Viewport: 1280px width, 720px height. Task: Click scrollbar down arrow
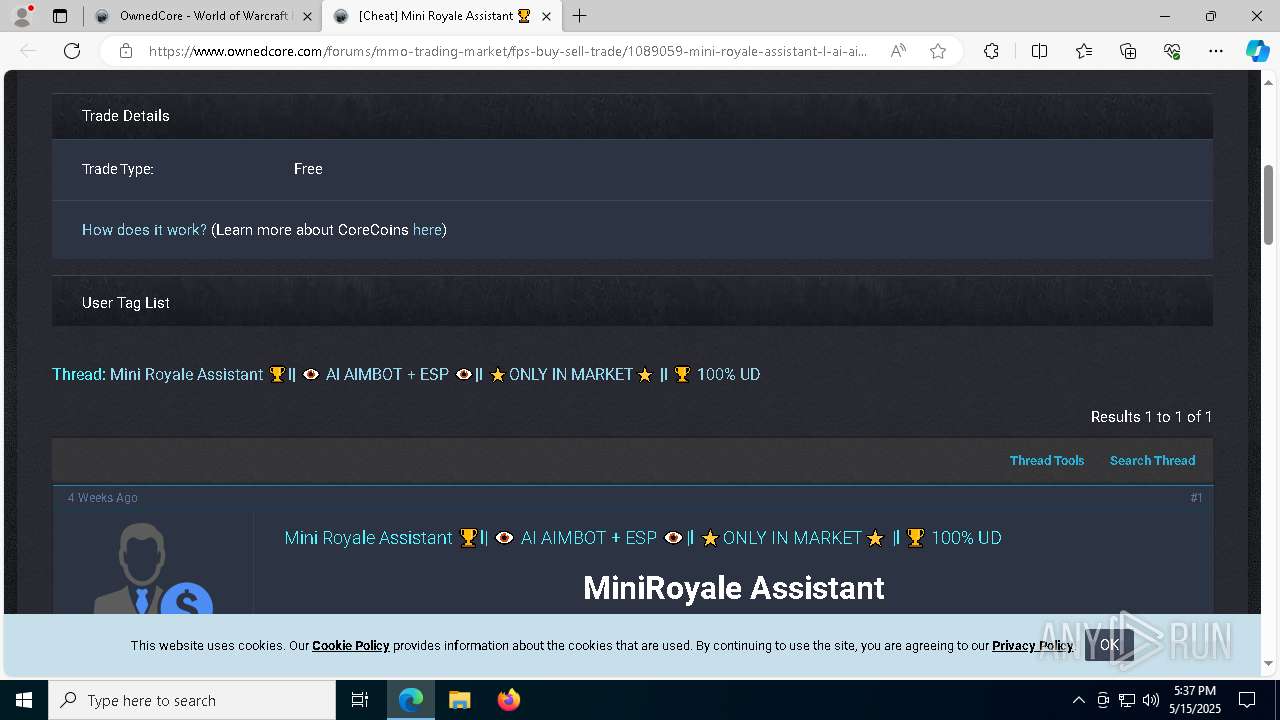click(x=1268, y=663)
